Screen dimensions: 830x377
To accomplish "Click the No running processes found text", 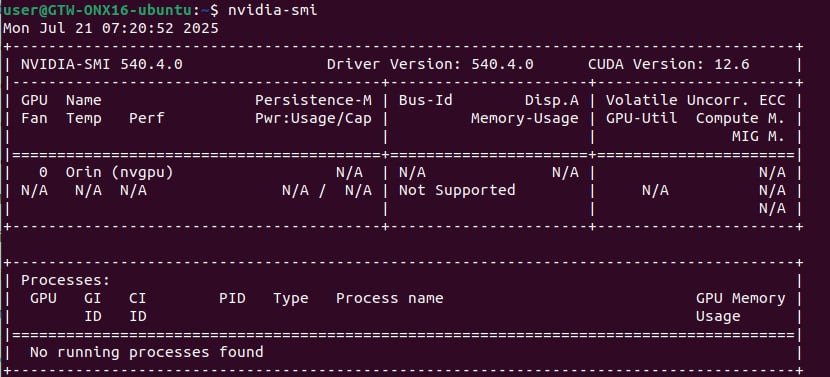I will tap(147, 352).
